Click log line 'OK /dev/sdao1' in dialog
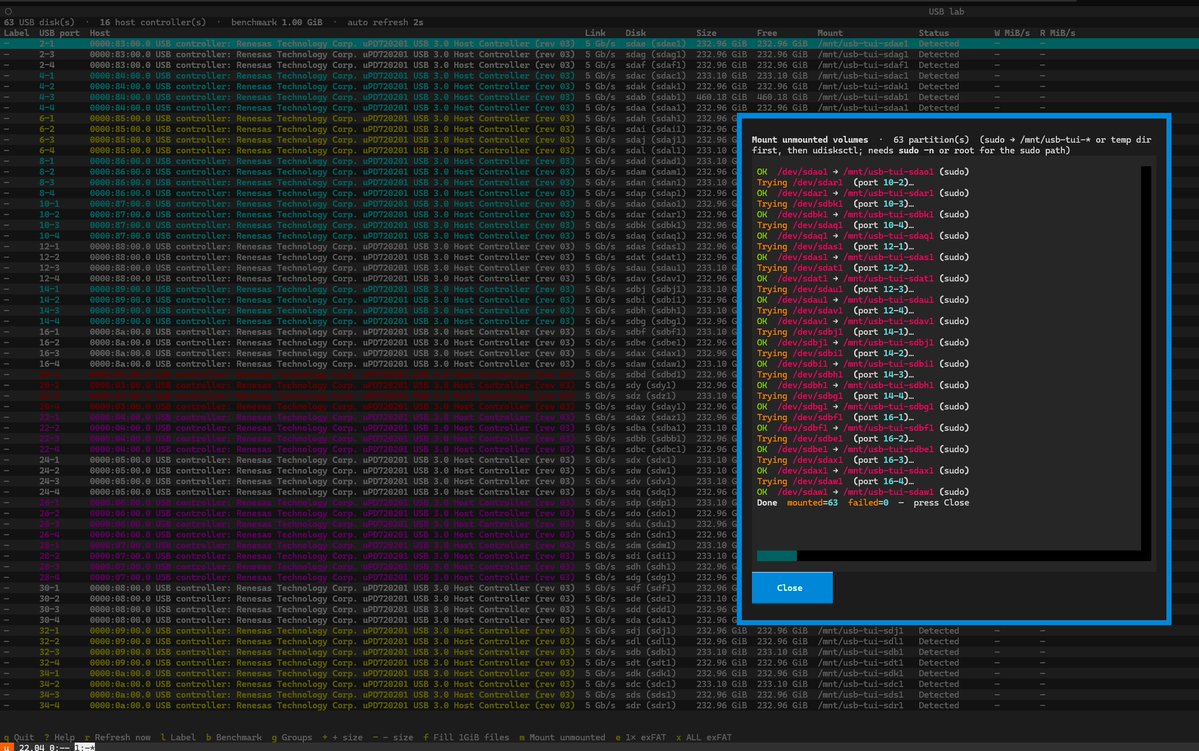Image resolution: width=1199 pixels, height=751 pixels. [x=863, y=172]
